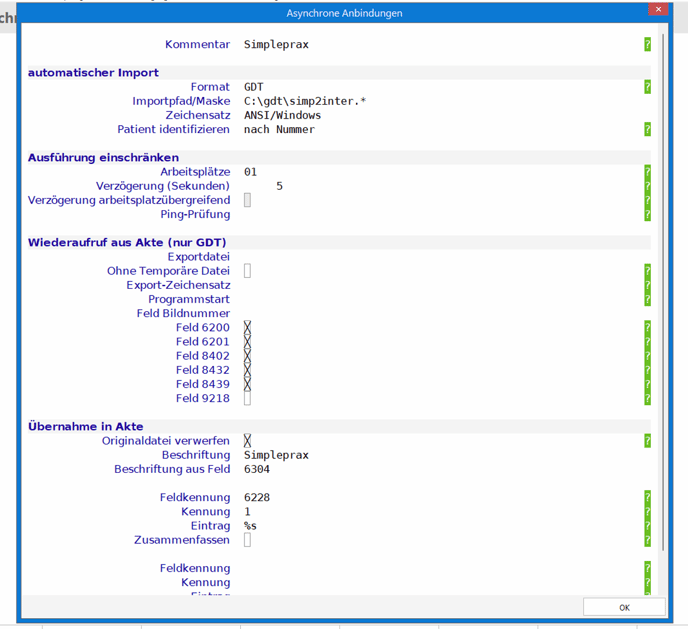
Task: Click the empty Export-Zeichensatz field
Action: pyautogui.click(x=442, y=285)
